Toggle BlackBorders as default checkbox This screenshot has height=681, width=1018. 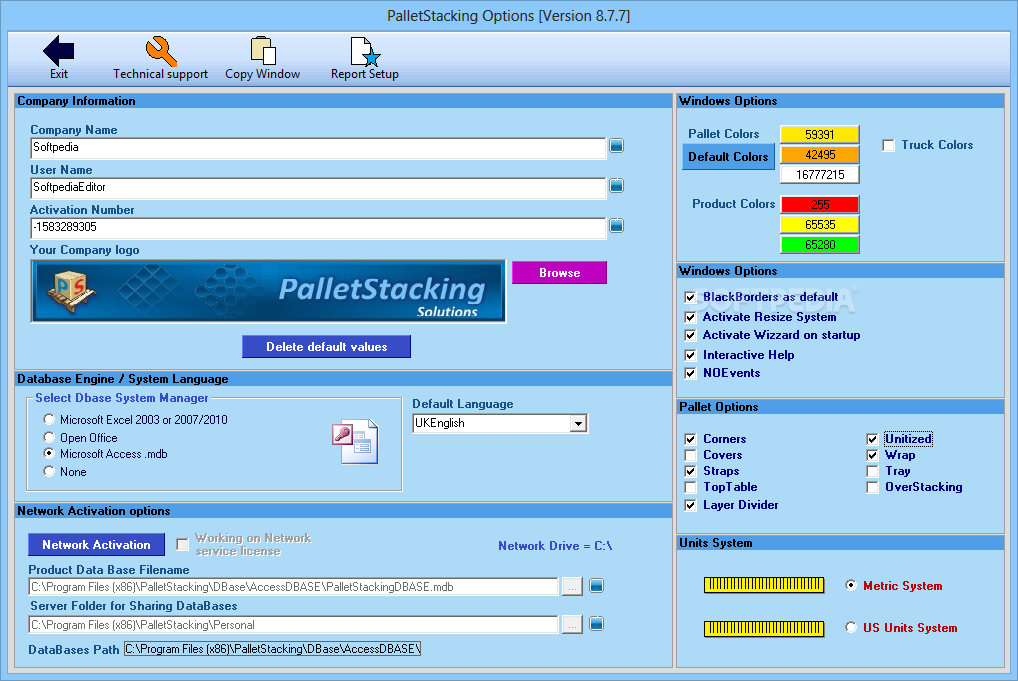690,297
